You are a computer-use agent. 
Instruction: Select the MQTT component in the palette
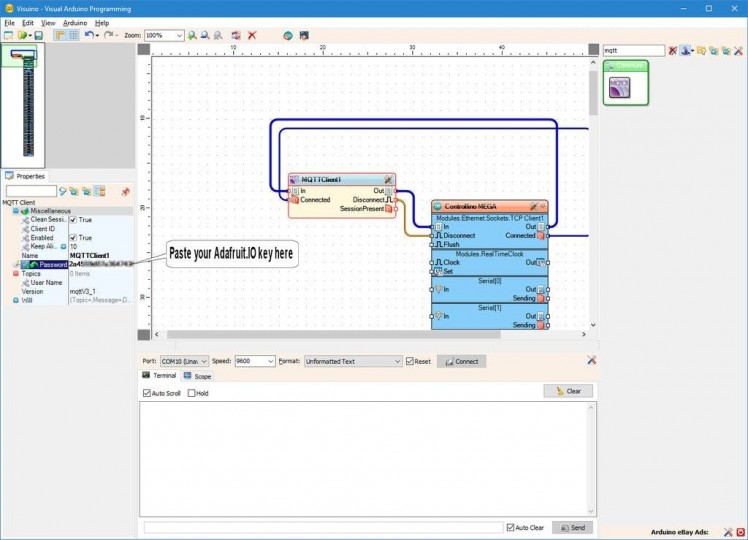(x=621, y=85)
